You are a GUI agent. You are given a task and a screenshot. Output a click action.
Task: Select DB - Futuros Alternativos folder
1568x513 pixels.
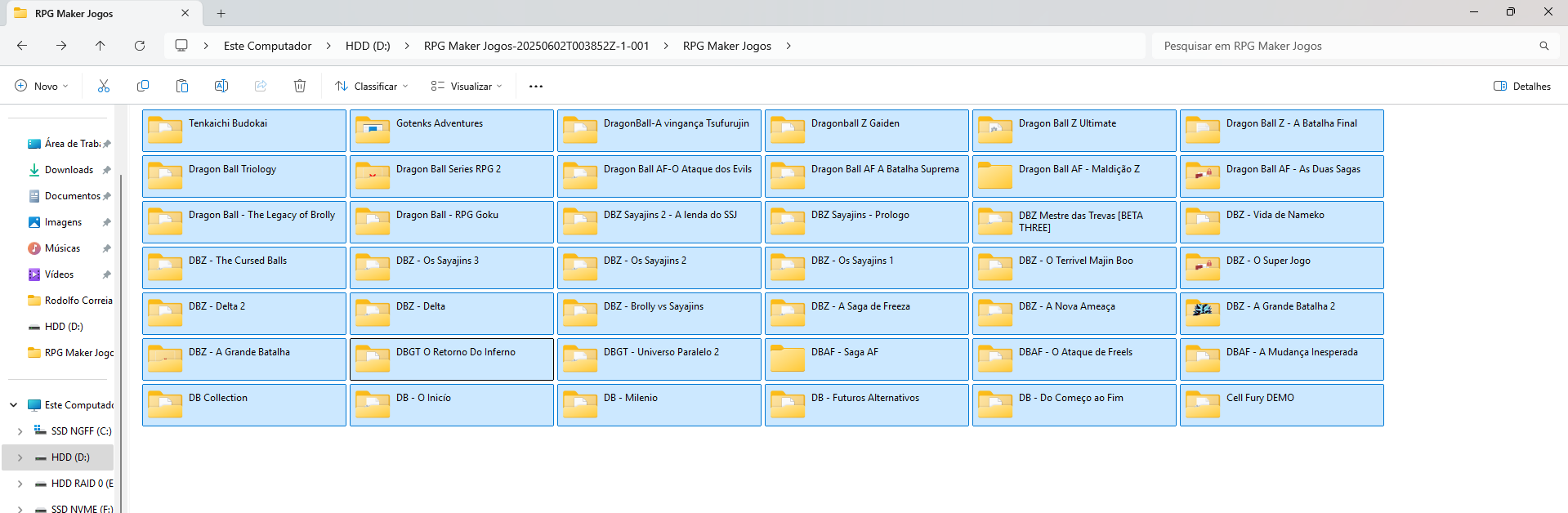(867, 405)
